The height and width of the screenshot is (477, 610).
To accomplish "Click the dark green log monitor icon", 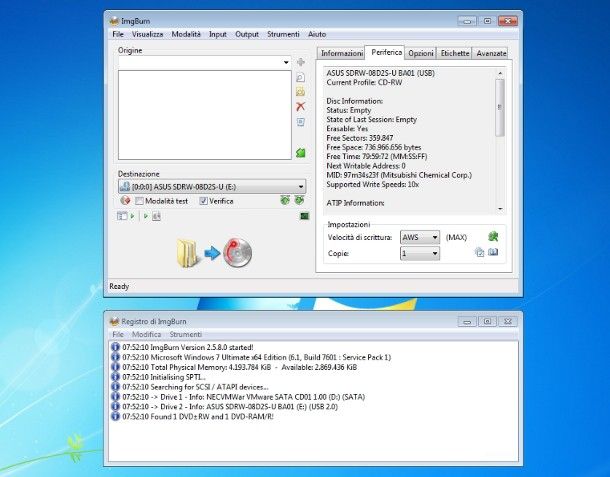I will click(305, 216).
